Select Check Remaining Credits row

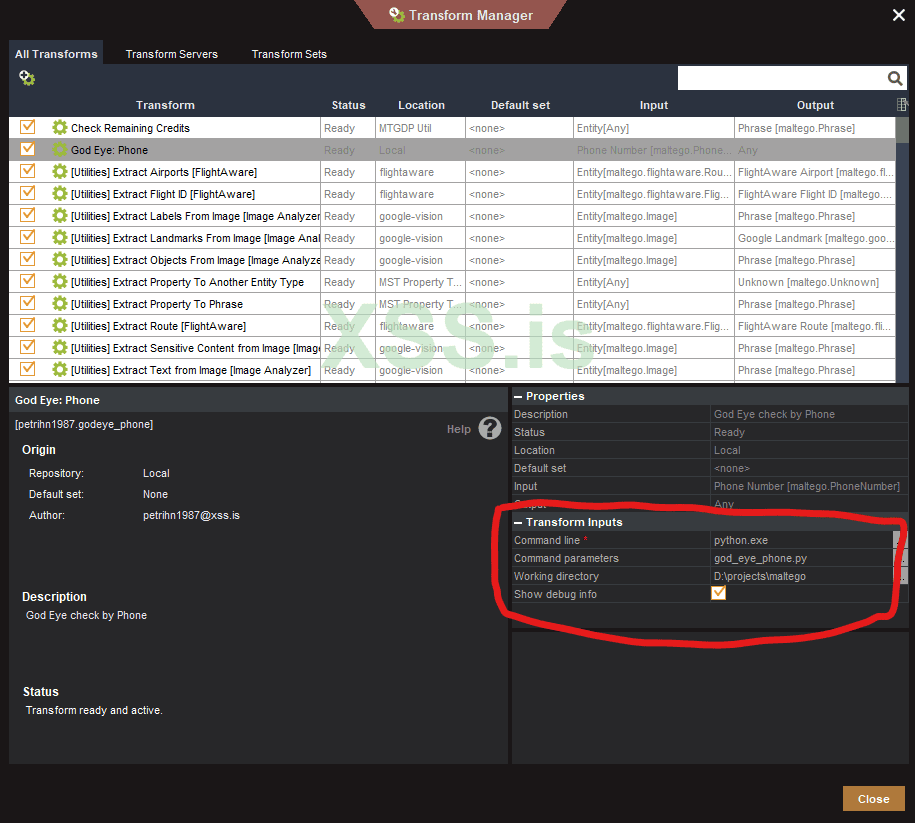pos(452,128)
